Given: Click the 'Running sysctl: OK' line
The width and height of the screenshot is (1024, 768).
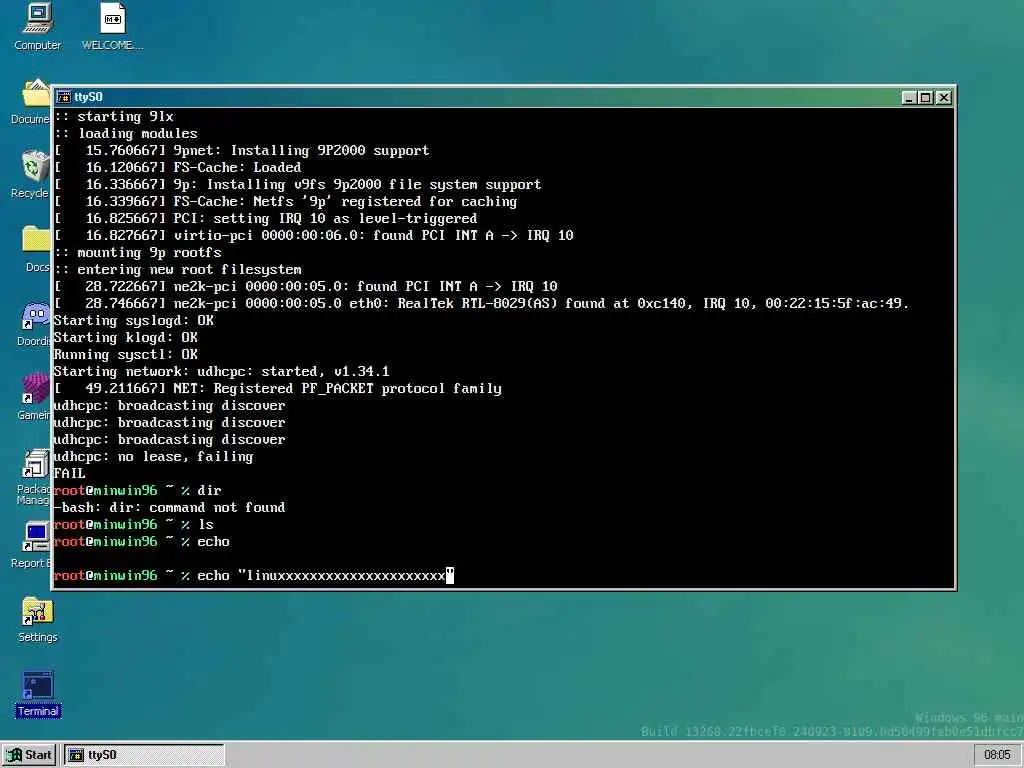Looking at the screenshot, I should [125, 355].
